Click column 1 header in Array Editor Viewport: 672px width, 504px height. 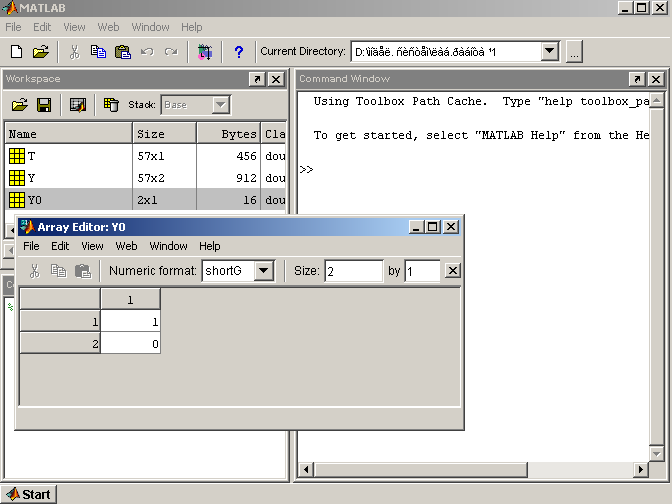click(x=131, y=300)
